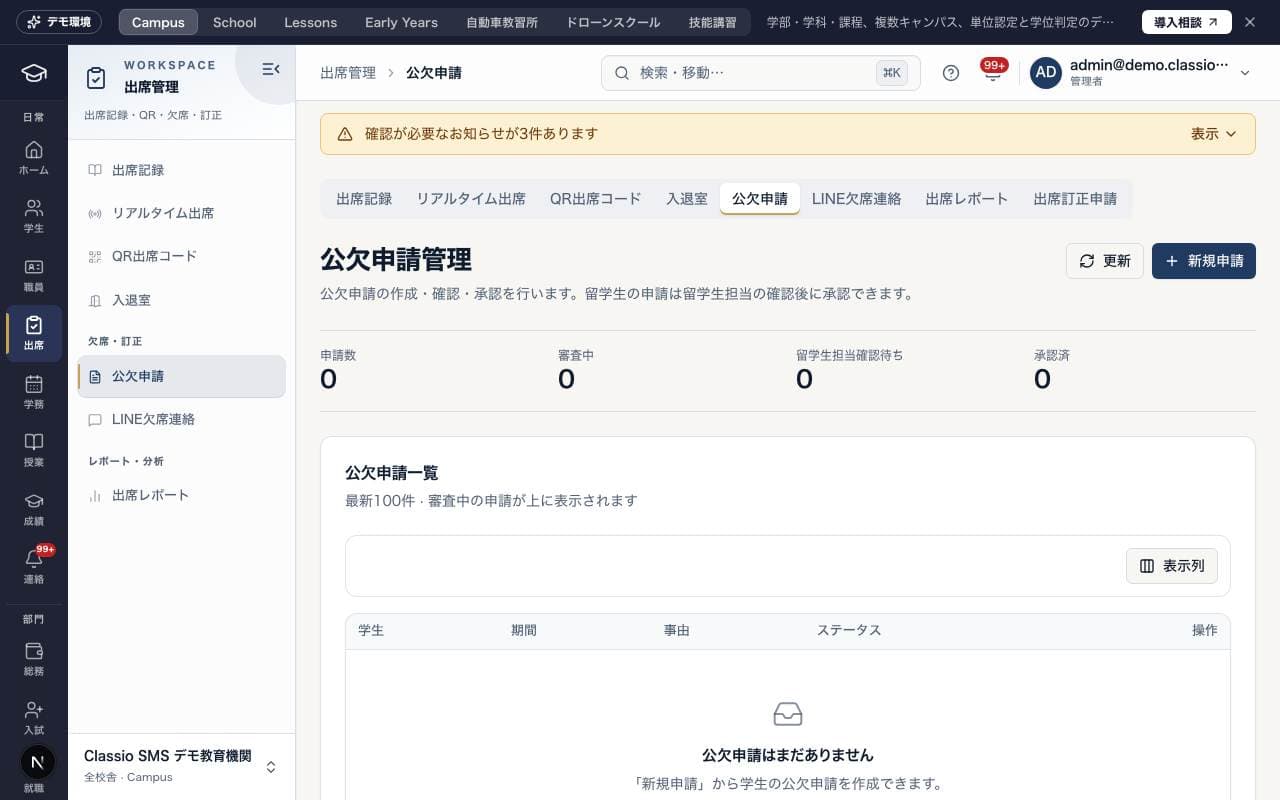Open the 連絡 notifications bell in the rail
The height and width of the screenshot is (800, 1280).
(34, 567)
